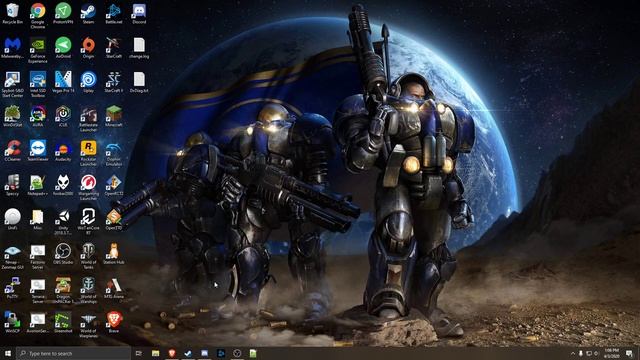
Task: Select the Dolphin Emulator shortcut
Action: click(x=113, y=153)
